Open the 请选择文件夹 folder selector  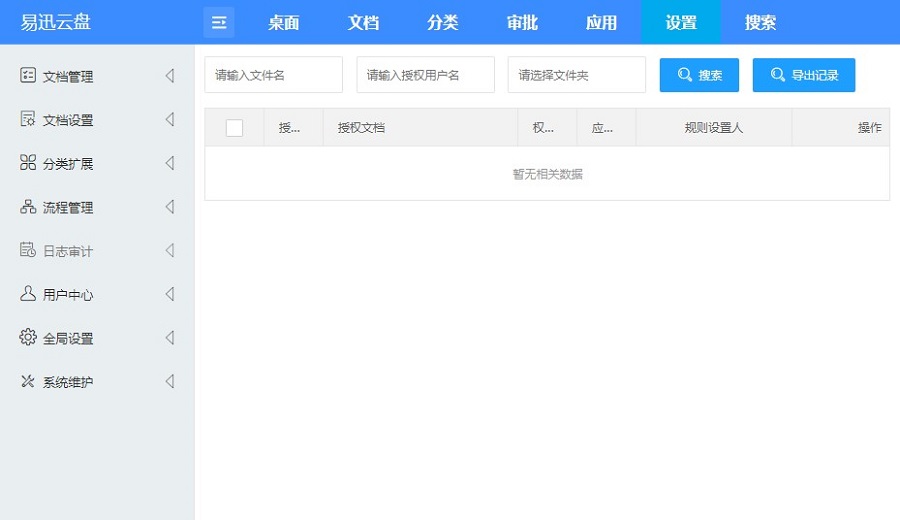[x=576, y=75]
